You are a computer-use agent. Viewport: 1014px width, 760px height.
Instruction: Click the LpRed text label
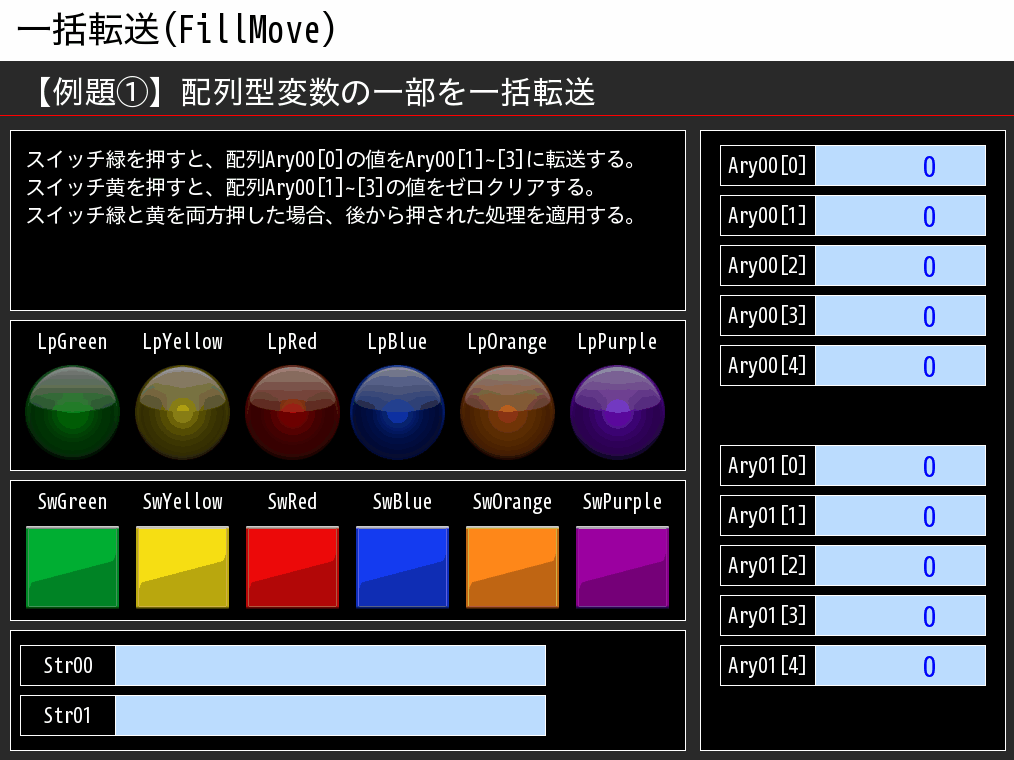click(x=292, y=342)
